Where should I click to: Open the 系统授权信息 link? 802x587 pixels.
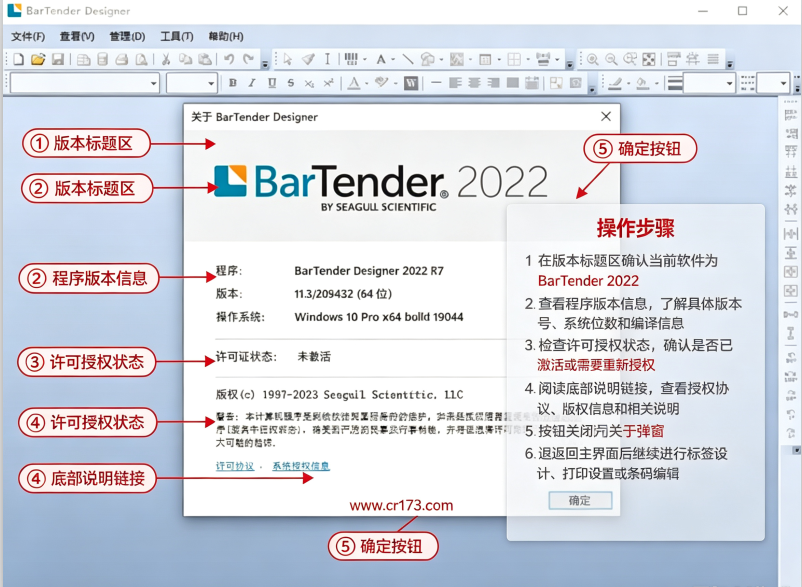point(301,466)
